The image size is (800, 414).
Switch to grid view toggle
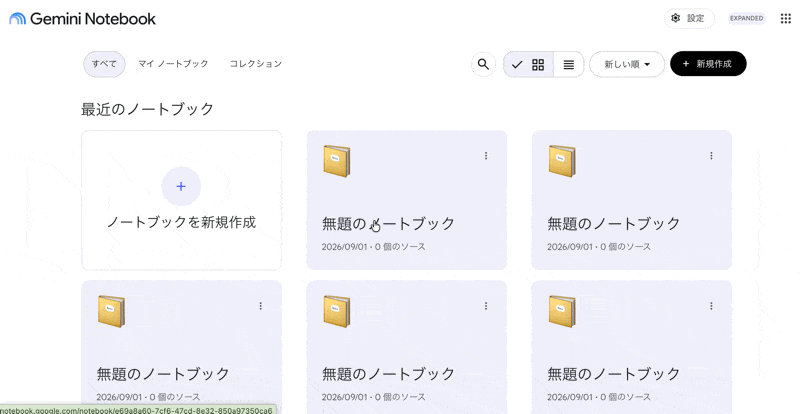[529, 64]
